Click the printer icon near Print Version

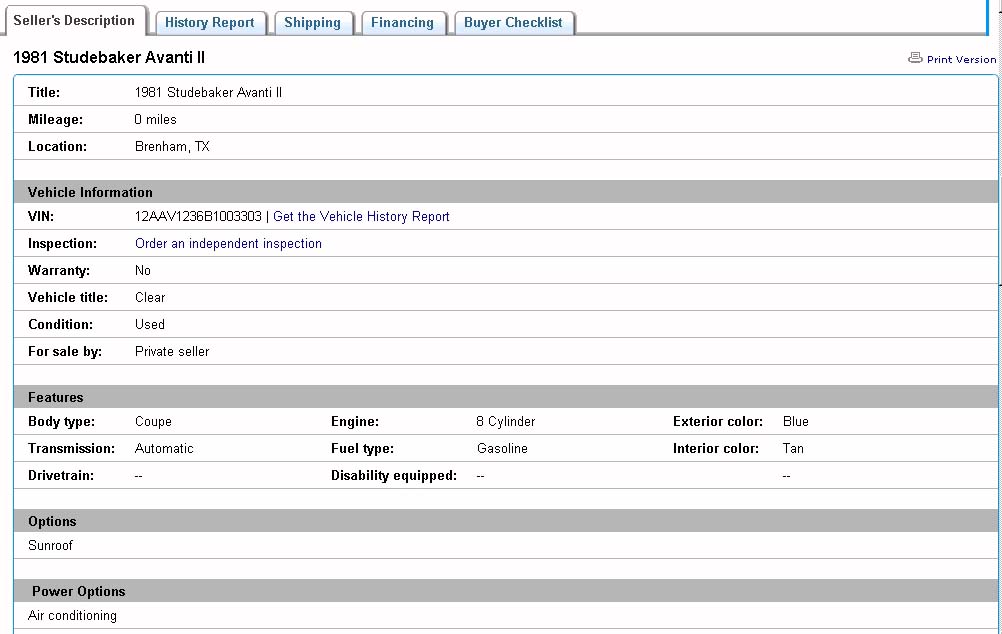click(x=914, y=58)
